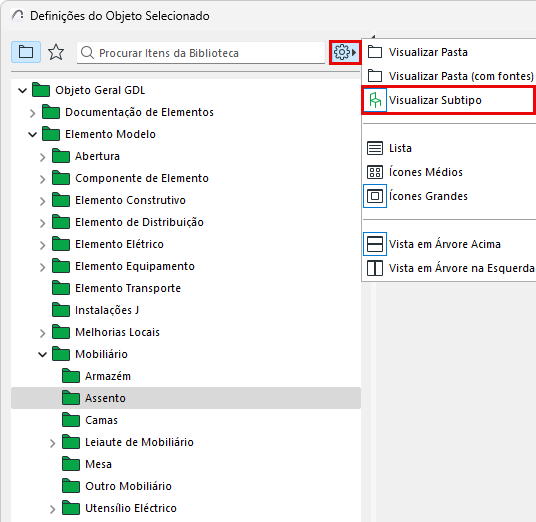536x522 pixels.
Task: Collapse the Elemento Modelo node
Action: tap(32, 135)
